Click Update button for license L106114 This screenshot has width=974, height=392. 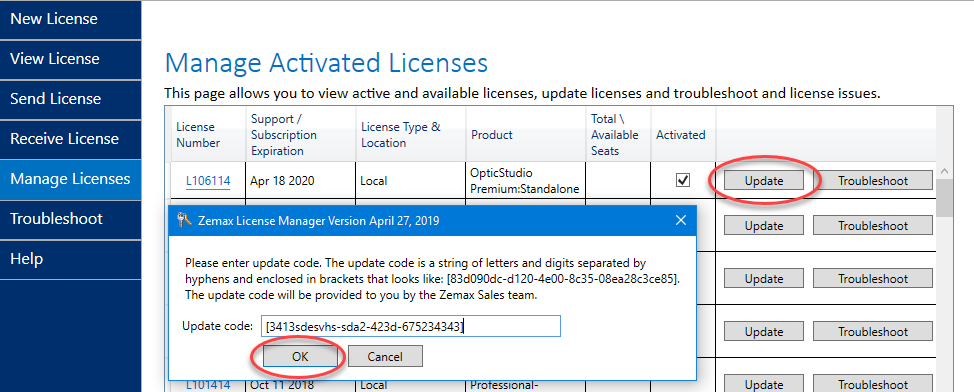[x=764, y=181]
